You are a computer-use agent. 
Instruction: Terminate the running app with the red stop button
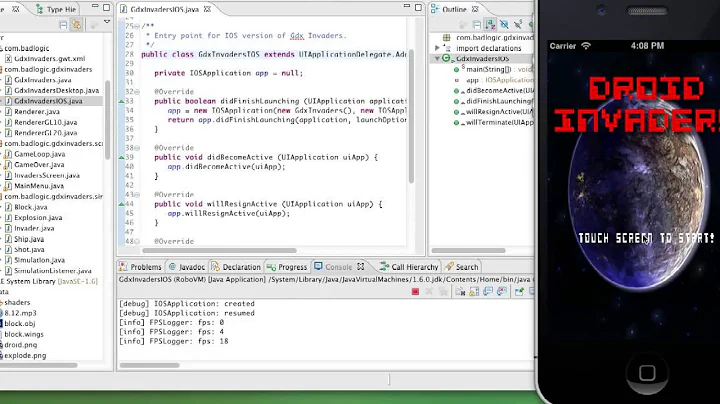point(415,292)
